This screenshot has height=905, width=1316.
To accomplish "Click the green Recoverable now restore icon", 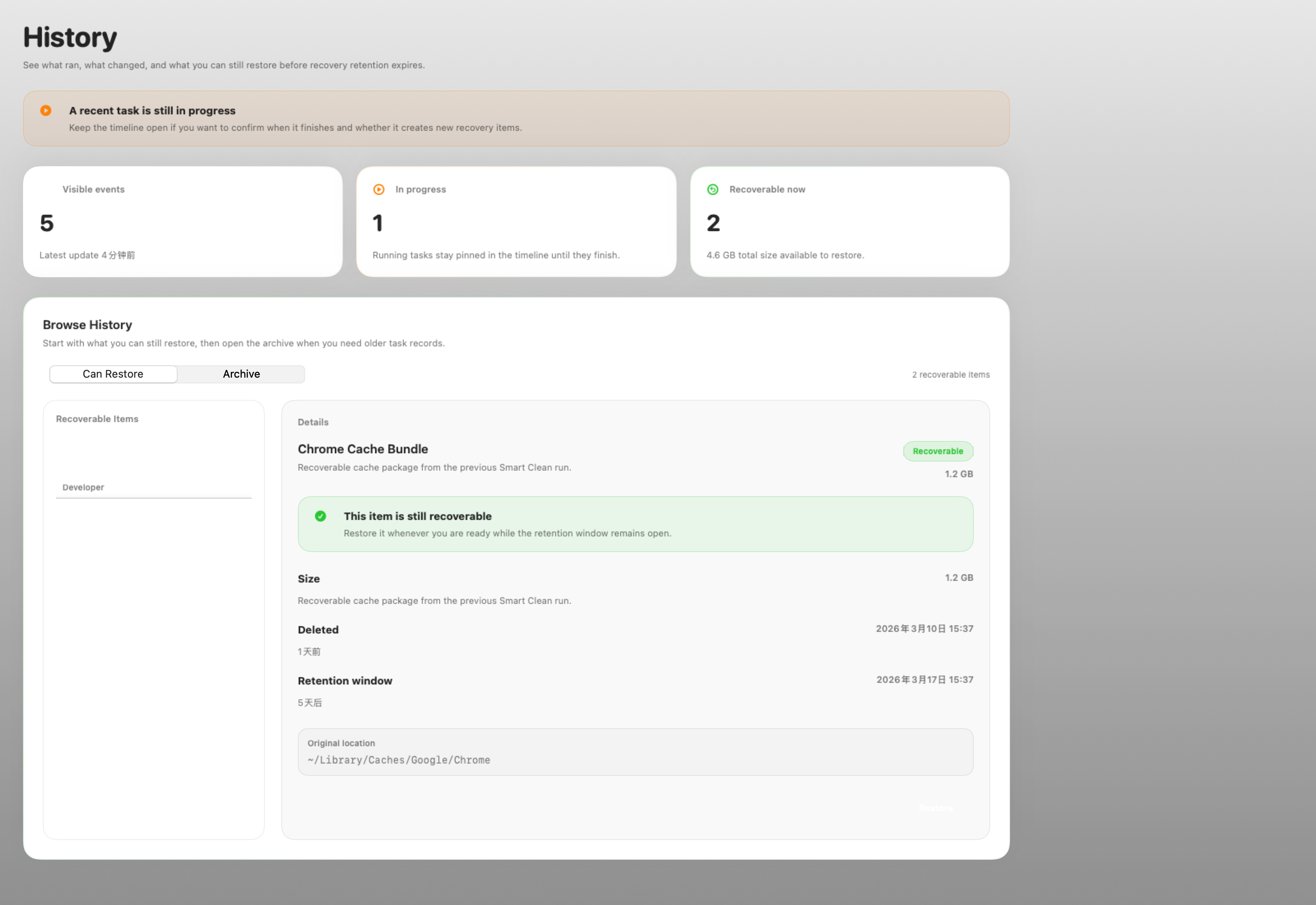I will tap(712, 189).
